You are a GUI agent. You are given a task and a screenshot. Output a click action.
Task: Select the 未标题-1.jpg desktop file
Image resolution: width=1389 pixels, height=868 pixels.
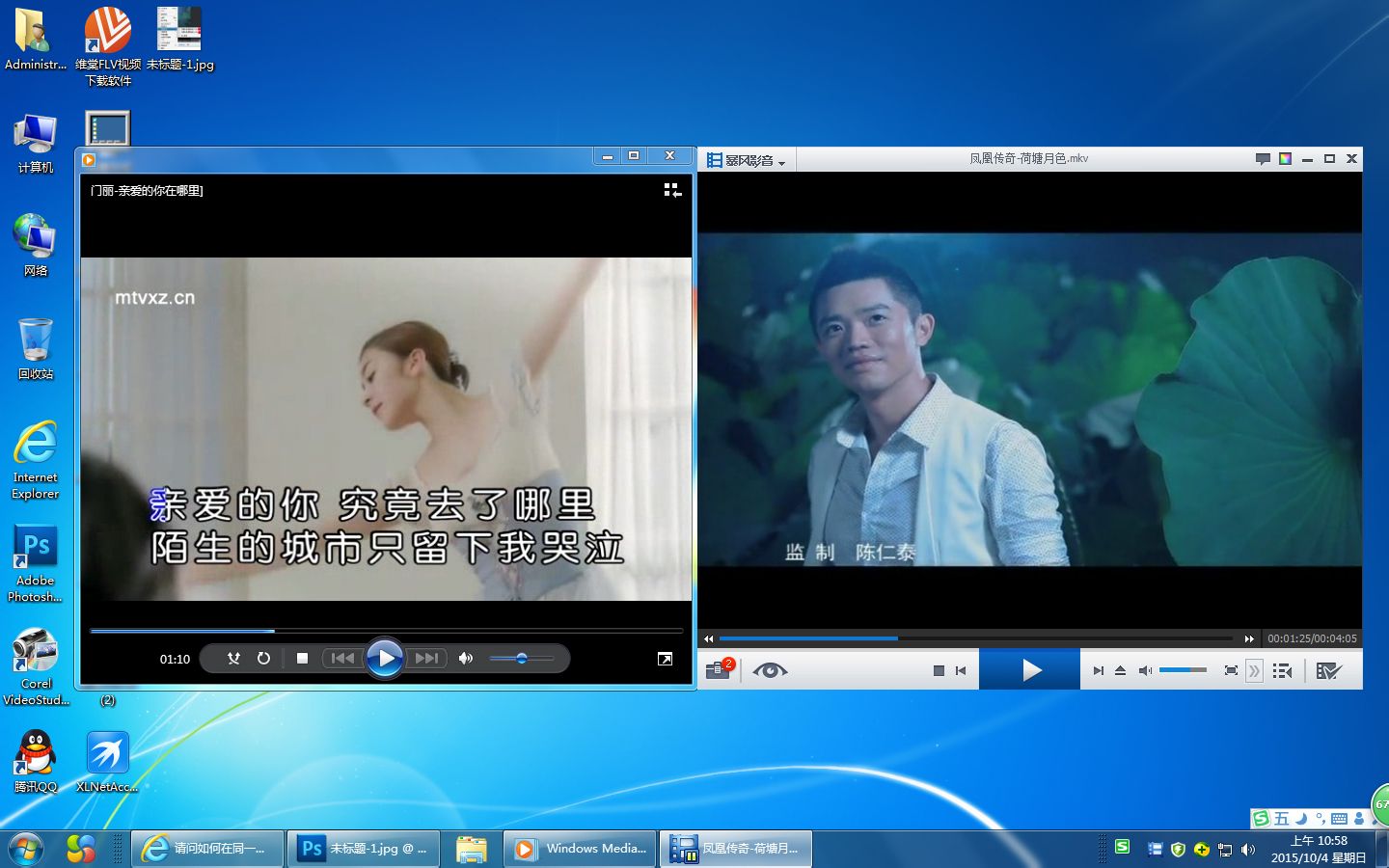180,41
